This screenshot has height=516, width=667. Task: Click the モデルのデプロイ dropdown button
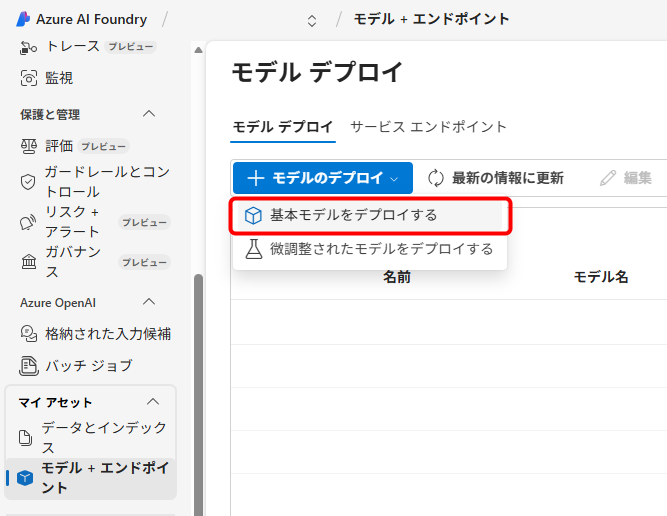[x=322, y=178]
